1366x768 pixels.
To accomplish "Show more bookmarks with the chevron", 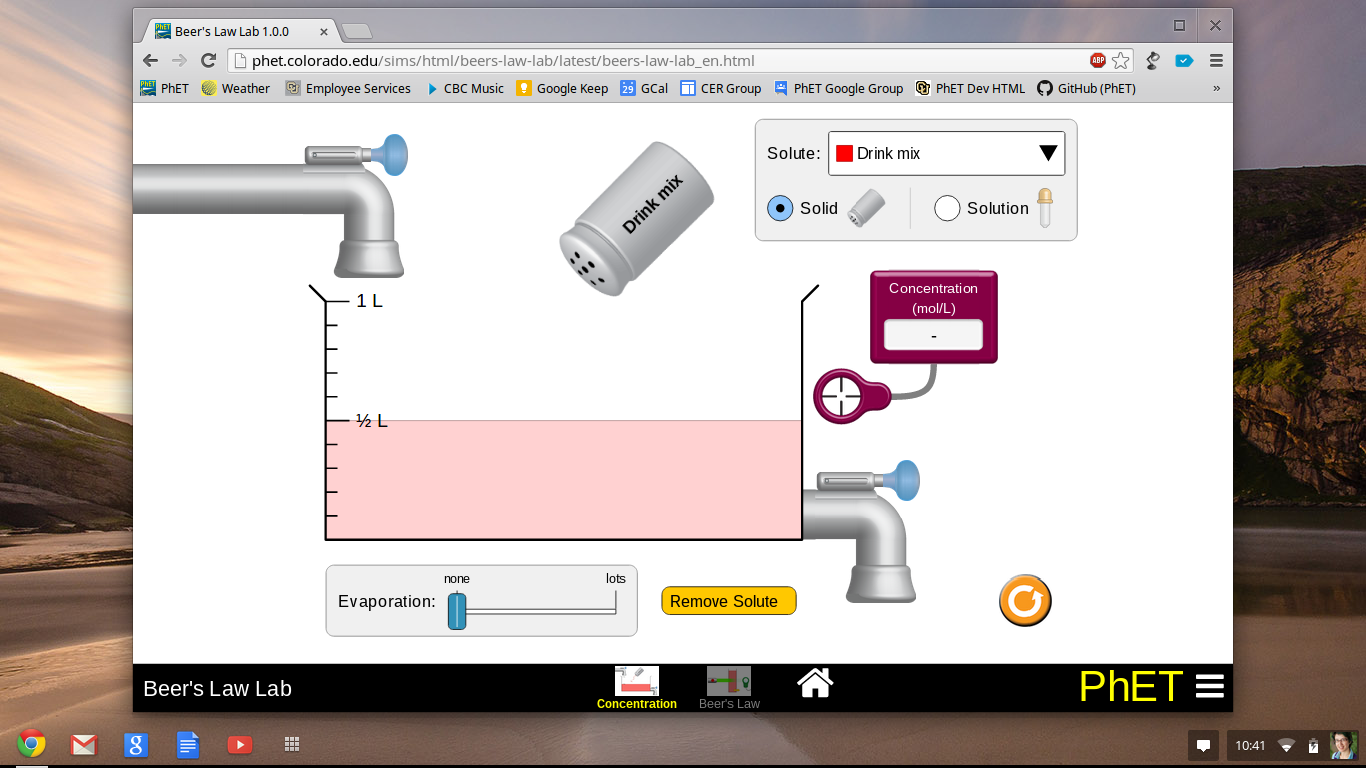I will [x=1216, y=88].
